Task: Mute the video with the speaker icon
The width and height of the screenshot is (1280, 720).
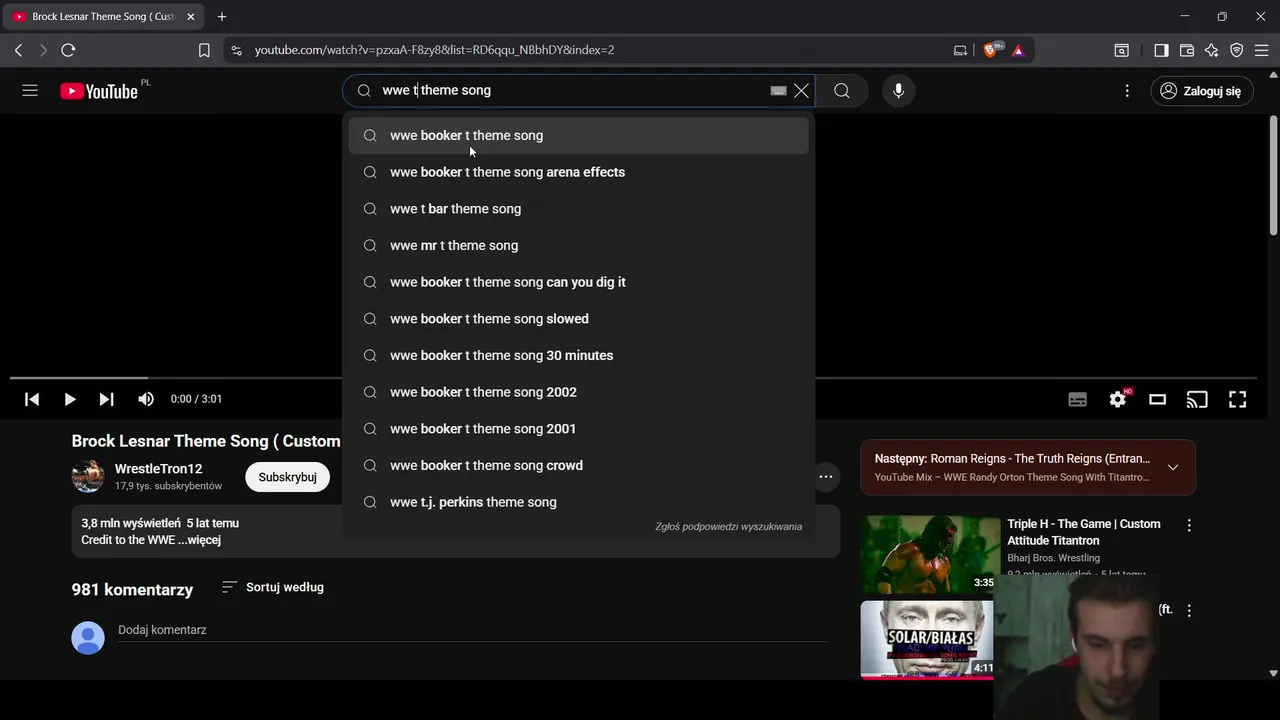Action: 146,399
